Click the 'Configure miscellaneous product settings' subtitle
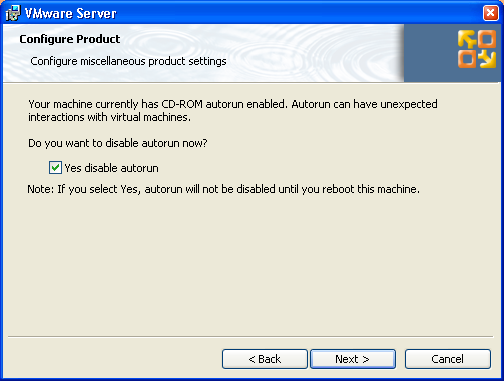The height and width of the screenshot is (381, 504). [128, 61]
